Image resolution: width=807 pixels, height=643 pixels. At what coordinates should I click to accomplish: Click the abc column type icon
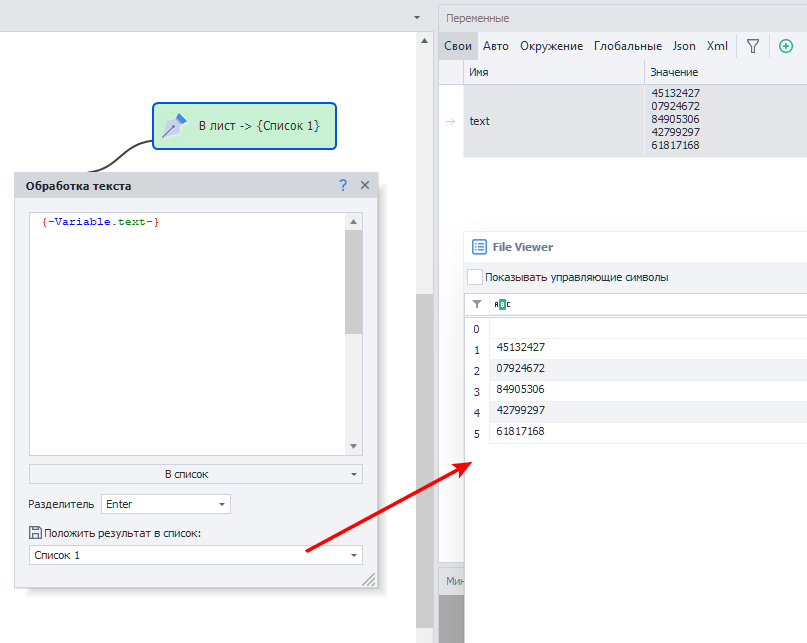pos(502,304)
